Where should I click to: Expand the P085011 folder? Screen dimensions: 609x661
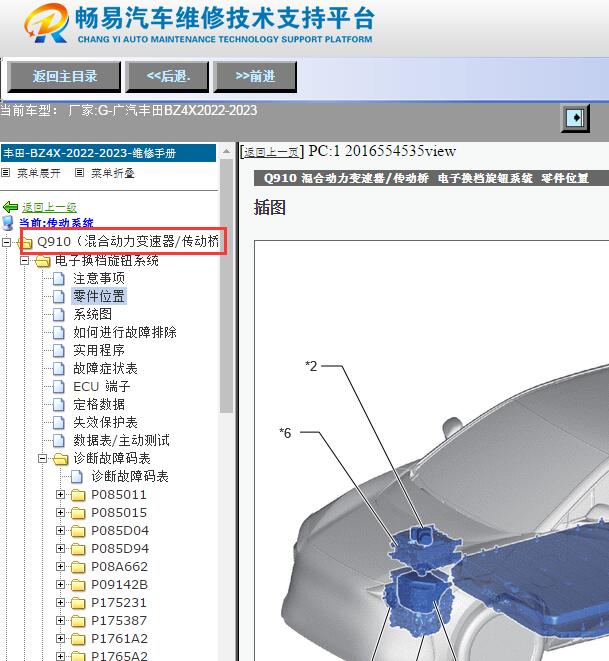tap(61, 494)
